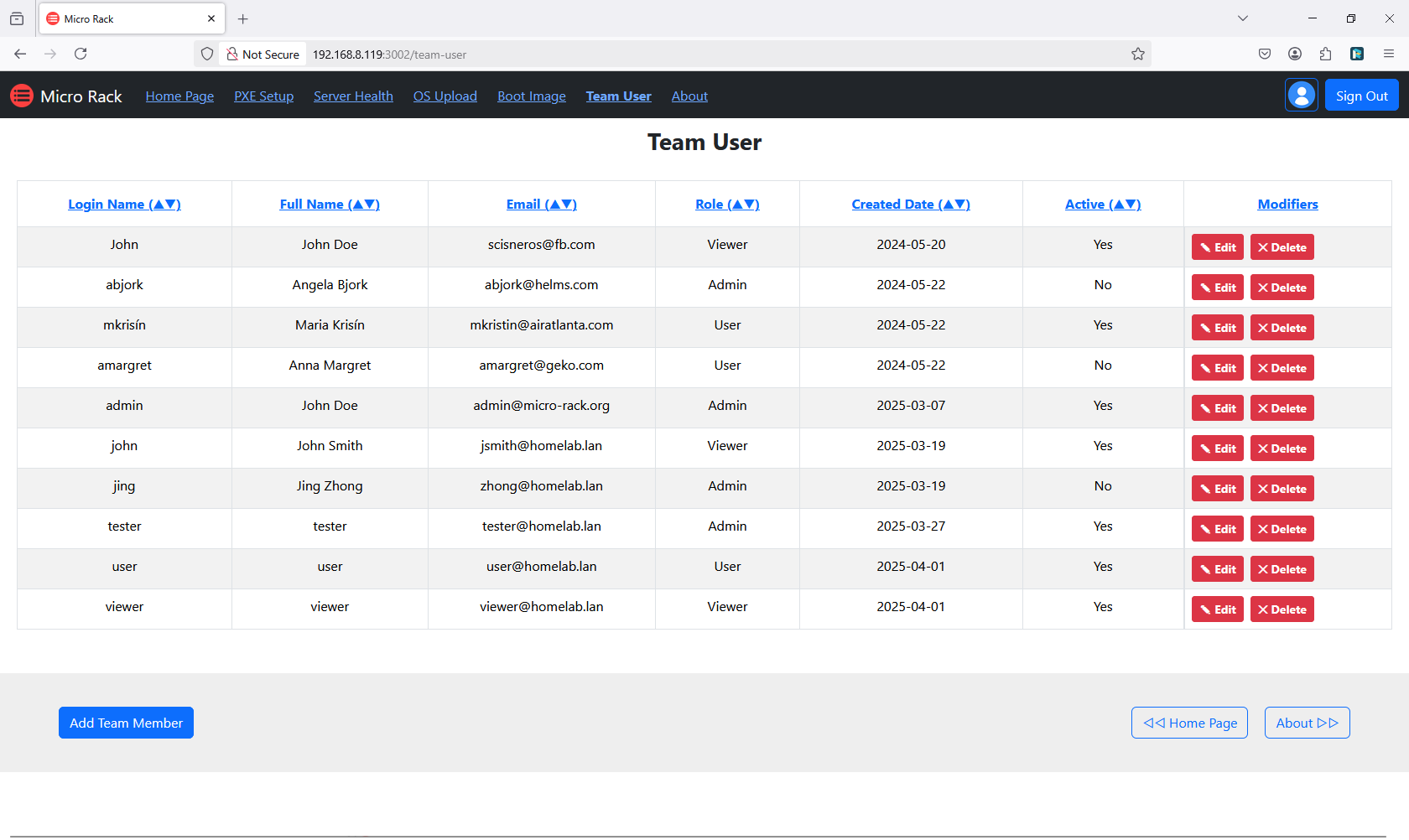Open the user profile avatar icon

(x=1302, y=96)
